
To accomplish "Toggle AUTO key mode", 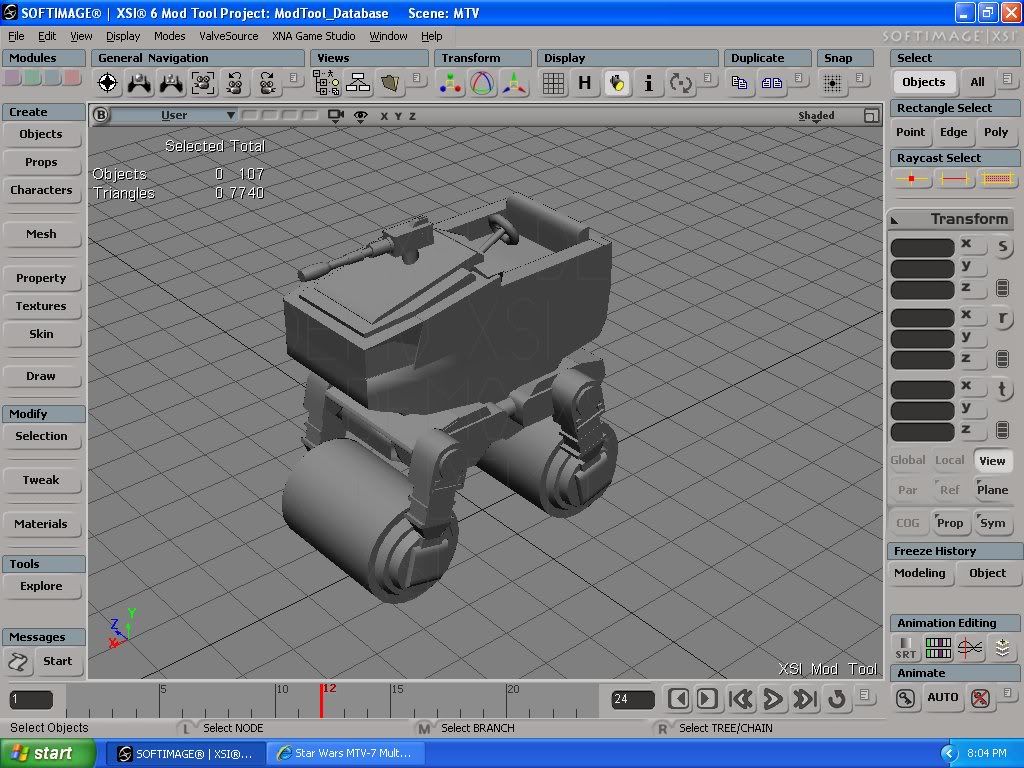I will pyautogui.click(x=942, y=697).
